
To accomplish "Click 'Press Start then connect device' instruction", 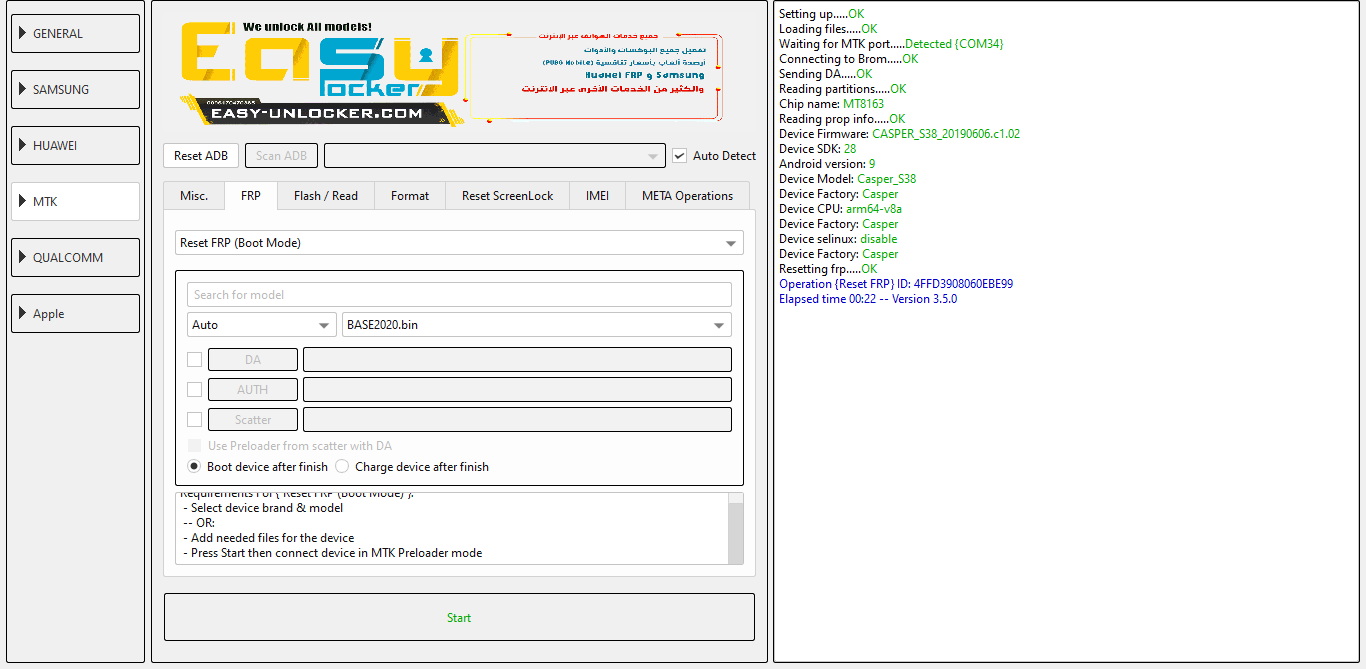I will pyautogui.click(x=332, y=553).
